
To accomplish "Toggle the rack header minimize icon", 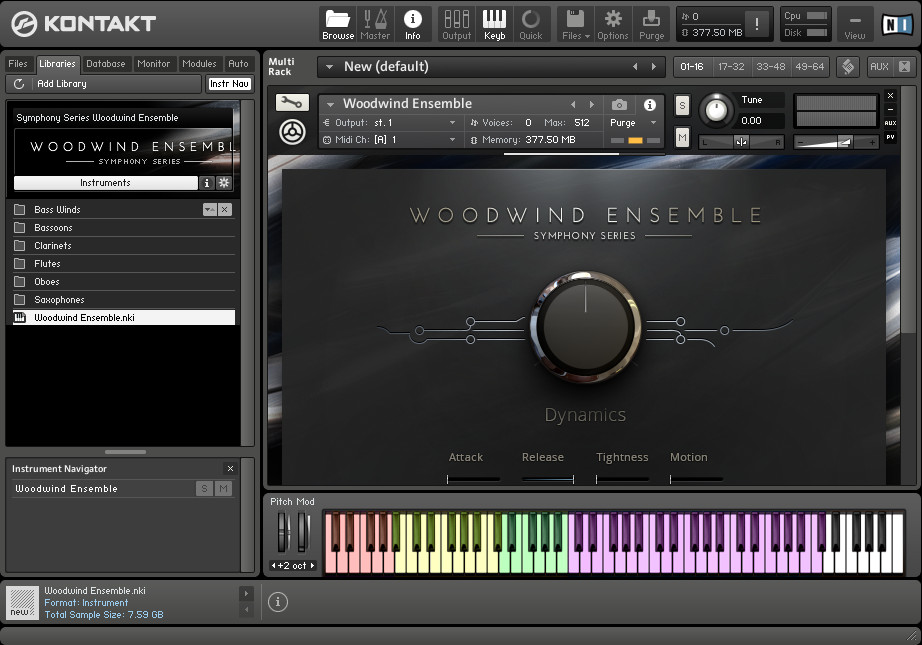I will point(904,67).
